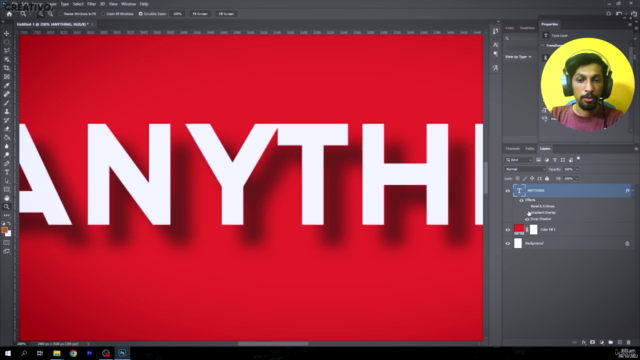Hide the Background layer
Image resolution: width=640 pixels, height=360 pixels.
[x=508, y=244]
